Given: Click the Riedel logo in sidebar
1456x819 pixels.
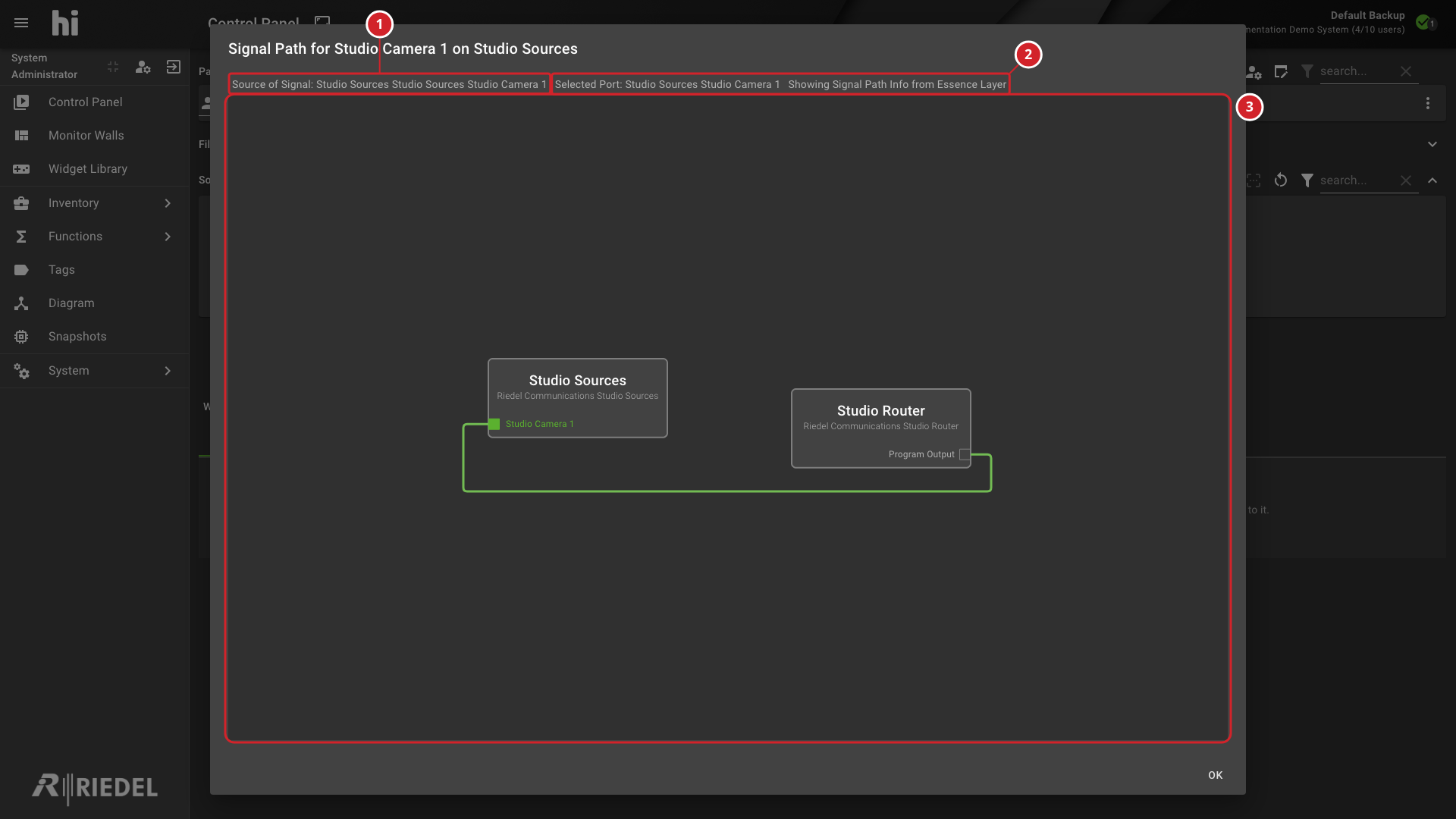Looking at the screenshot, I should 95,788.
